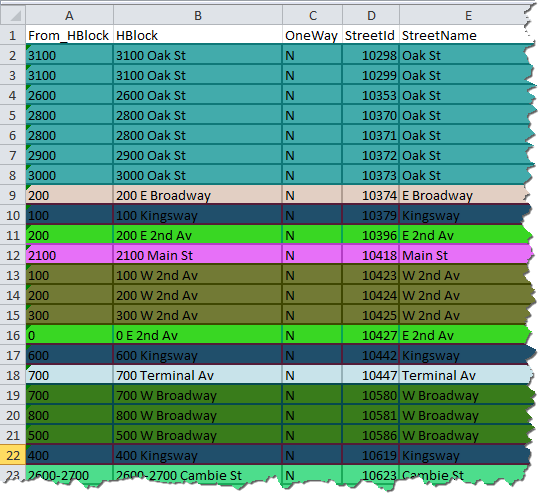
Task: Click the Select All corner triangle
Action: [x=15, y=16]
